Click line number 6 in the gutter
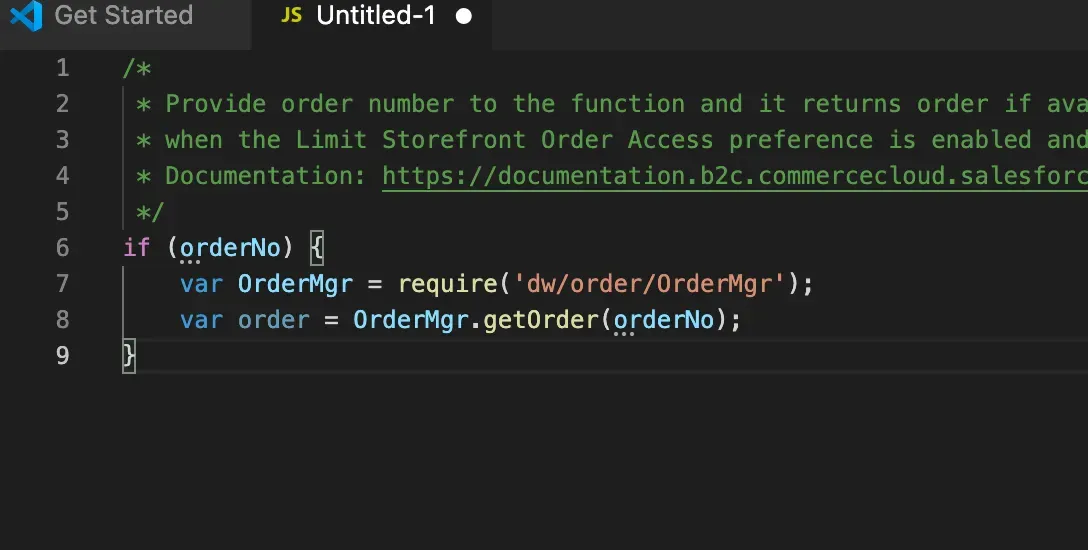This screenshot has height=550, width=1088. point(63,248)
